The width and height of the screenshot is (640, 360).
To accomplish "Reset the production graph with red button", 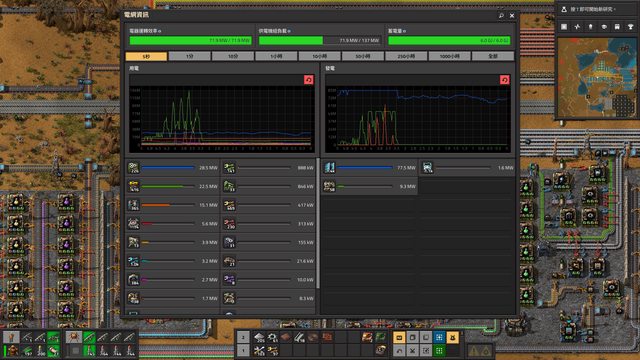I will [504, 80].
